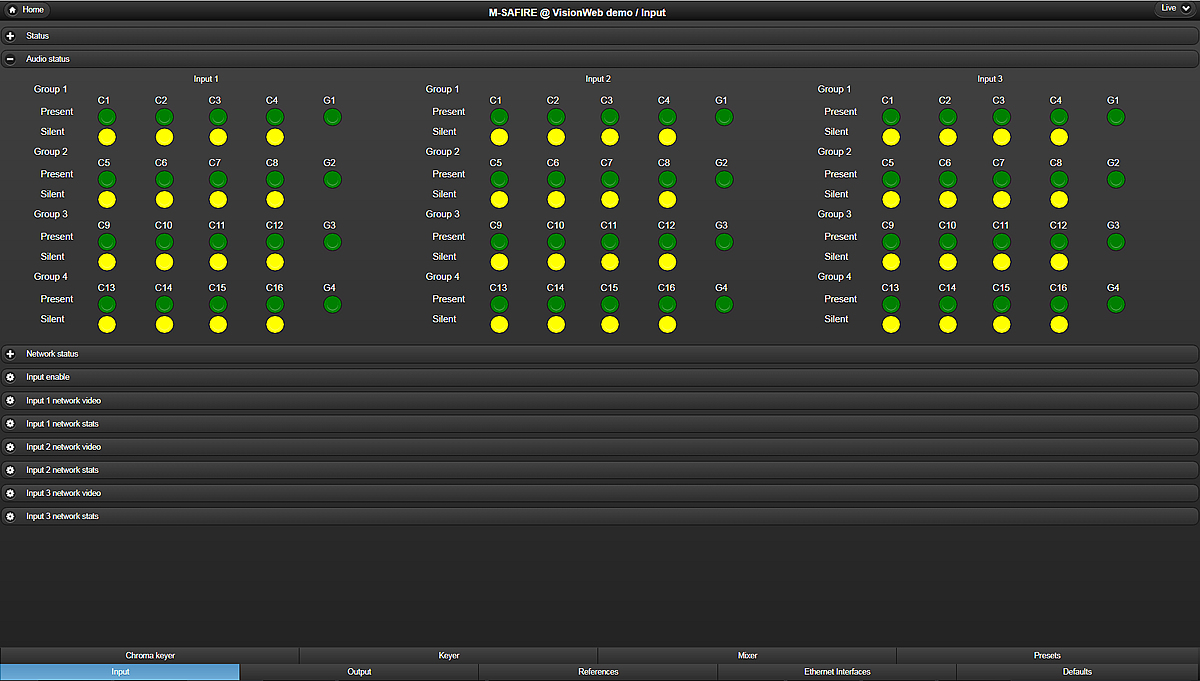Select the Output tab
This screenshot has width=1200, height=681.
tap(359, 672)
